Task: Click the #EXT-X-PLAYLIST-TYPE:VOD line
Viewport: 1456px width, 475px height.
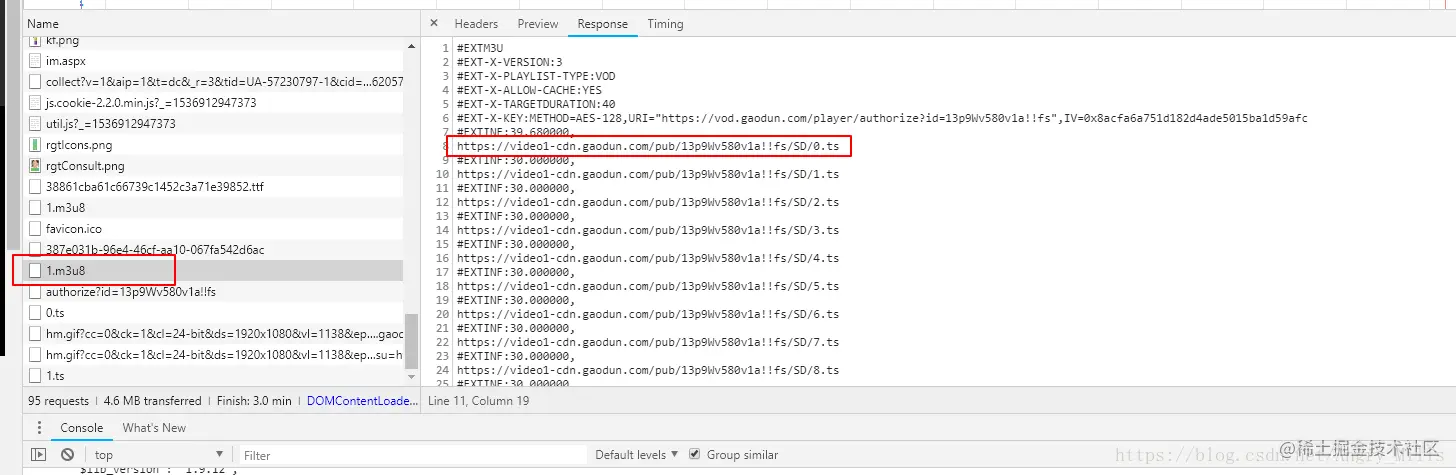Action: (535, 76)
